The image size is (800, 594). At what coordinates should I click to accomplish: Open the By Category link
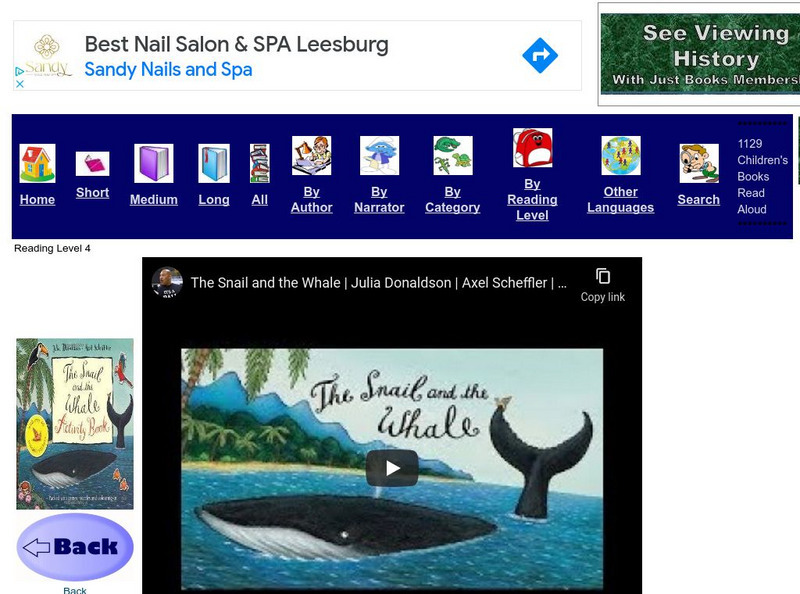tap(453, 200)
